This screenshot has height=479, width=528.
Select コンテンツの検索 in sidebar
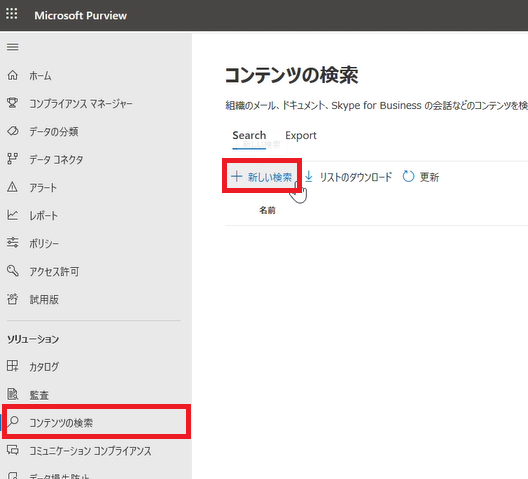point(96,422)
